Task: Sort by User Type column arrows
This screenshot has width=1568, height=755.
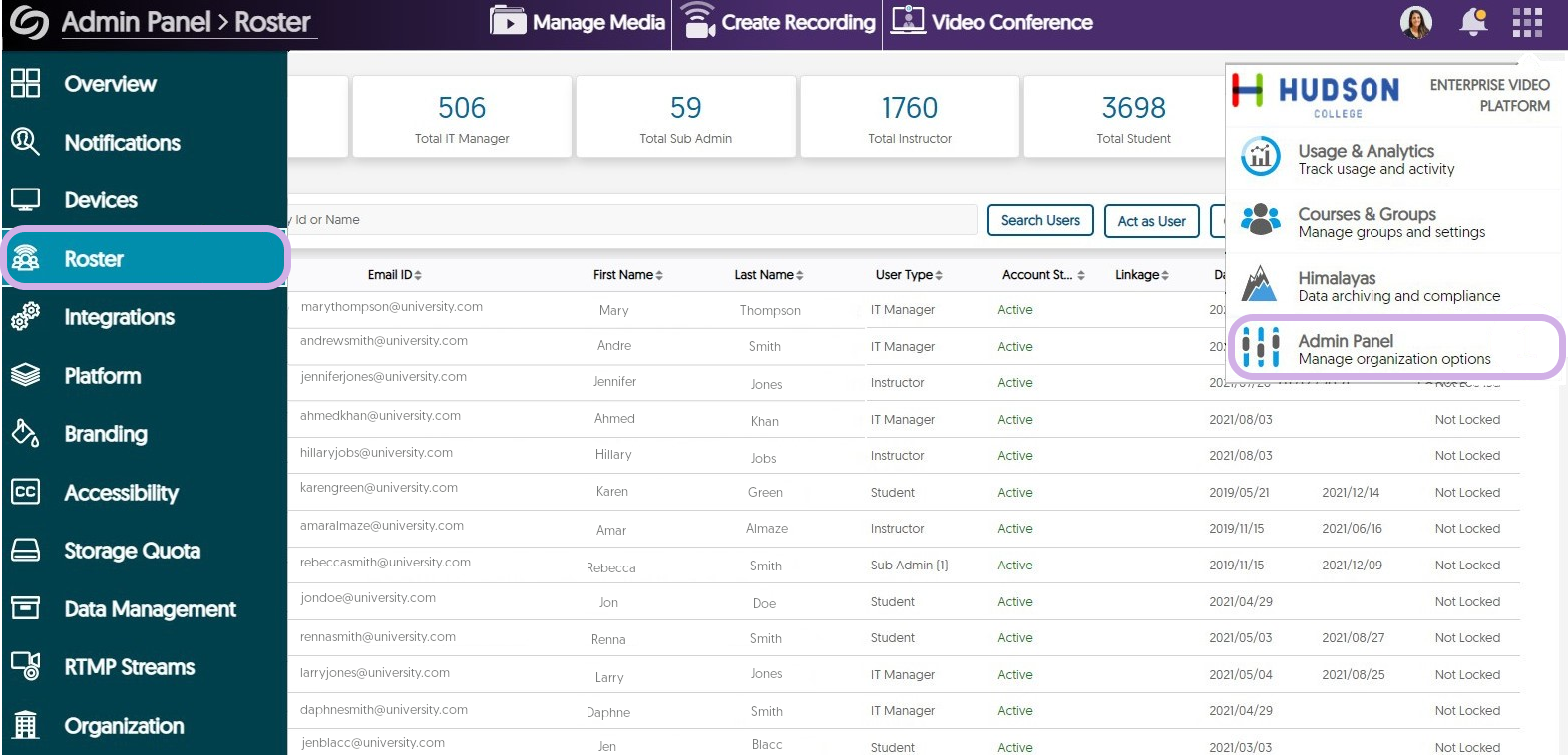Action: (x=939, y=275)
